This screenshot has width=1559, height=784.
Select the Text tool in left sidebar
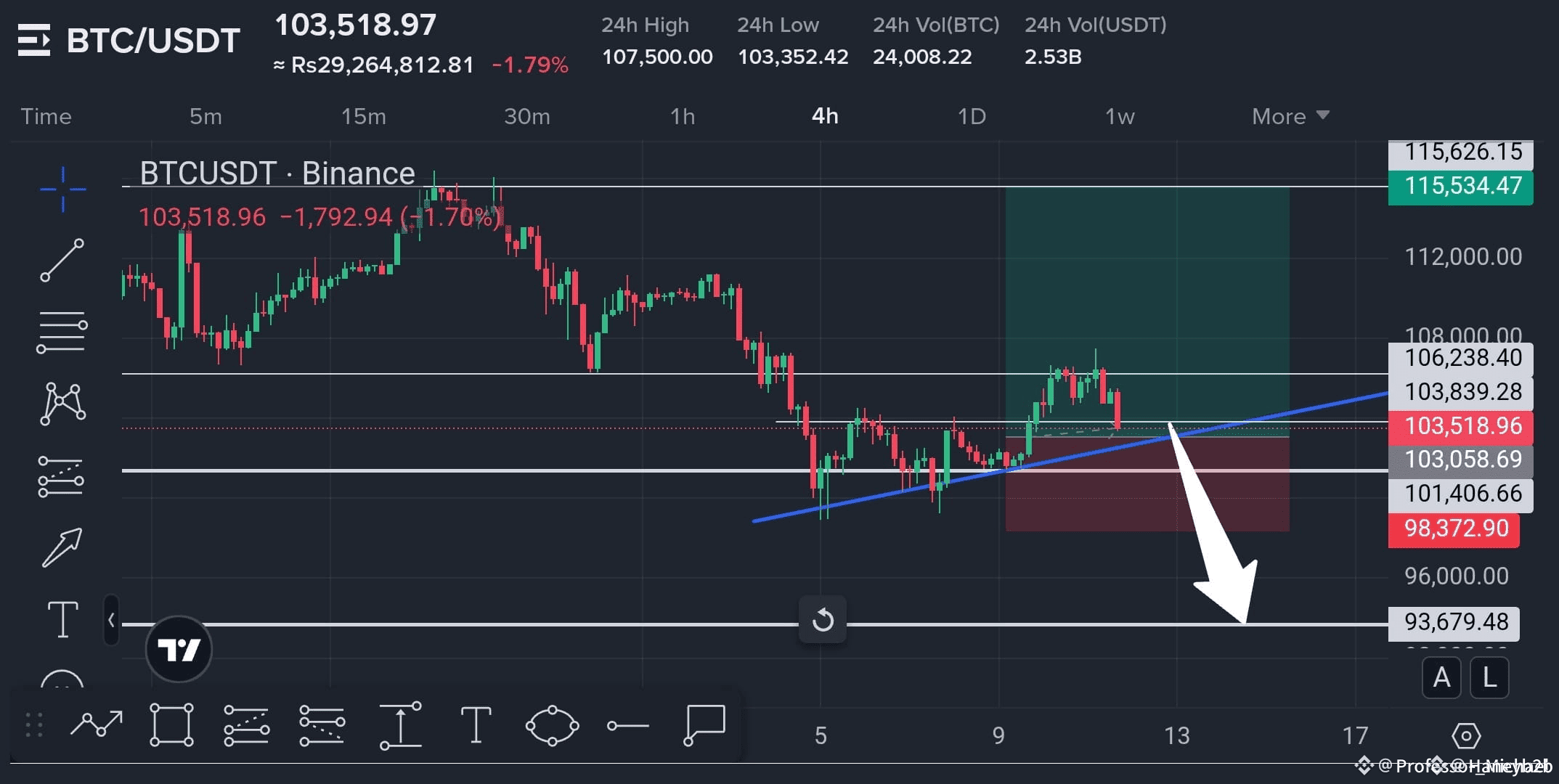click(62, 620)
